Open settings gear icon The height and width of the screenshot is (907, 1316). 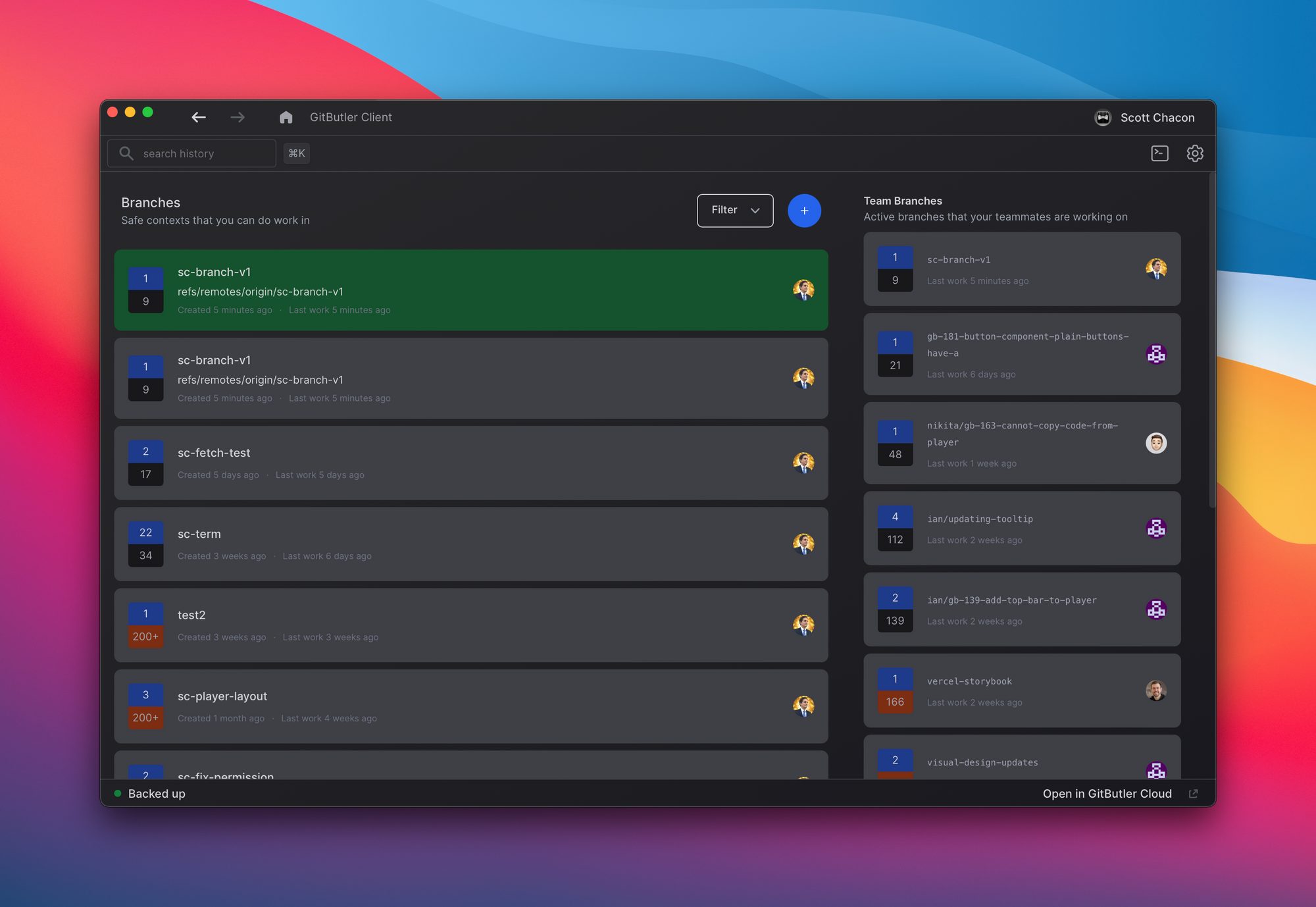1195,153
